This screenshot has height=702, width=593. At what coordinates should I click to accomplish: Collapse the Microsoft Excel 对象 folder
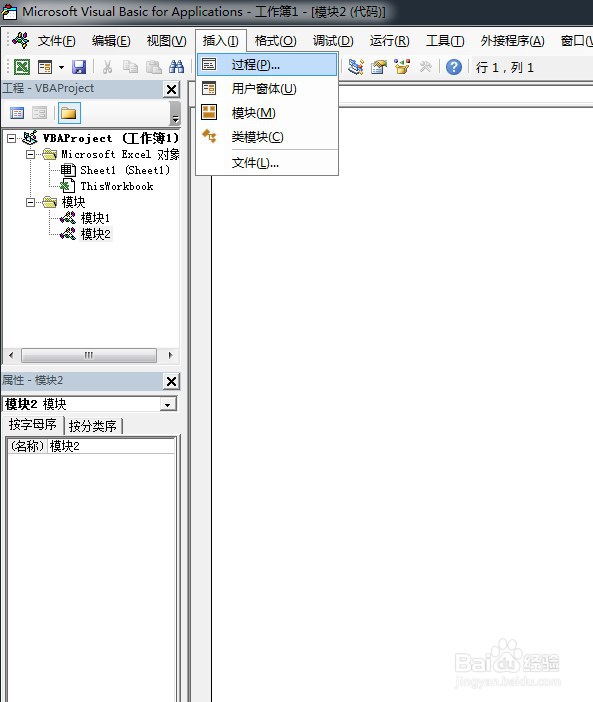pos(30,154)
